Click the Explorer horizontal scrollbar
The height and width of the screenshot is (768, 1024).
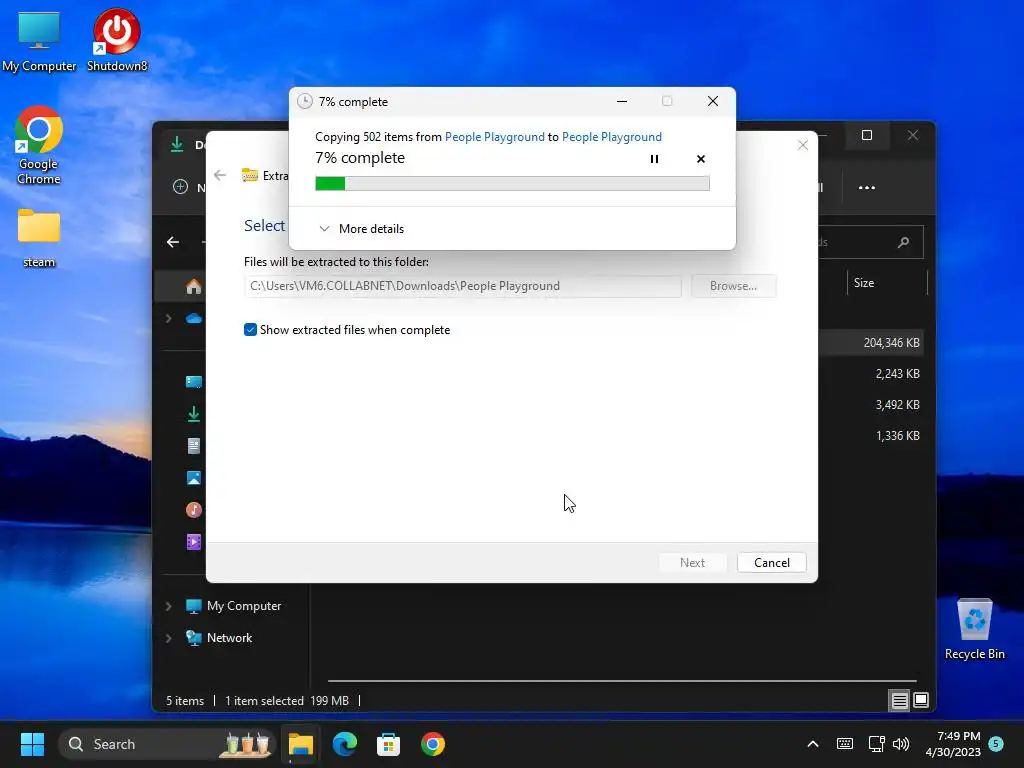click(622, 680)
